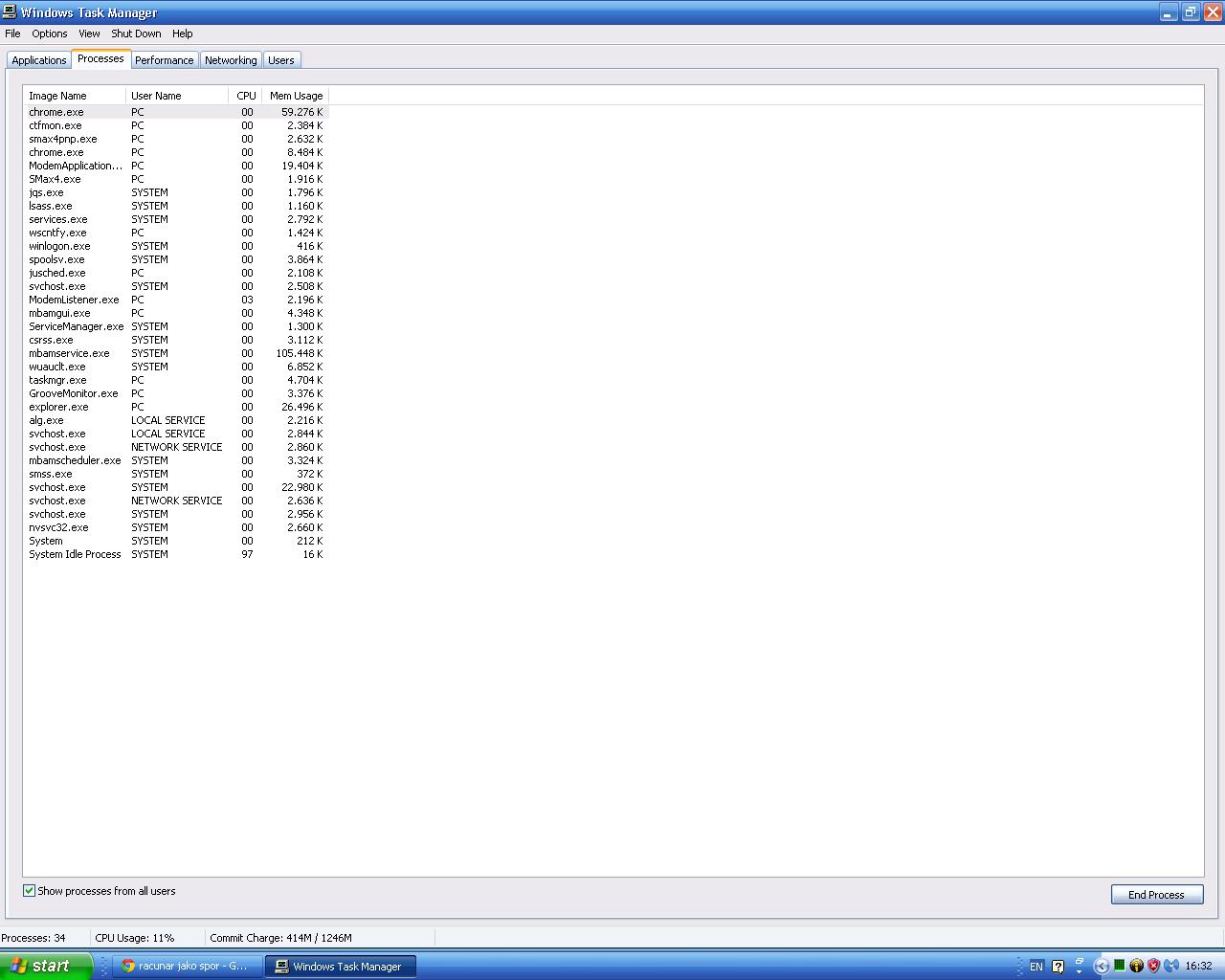Select the smss.exe process
1225x980 pixels.
[x=176, y=474]
